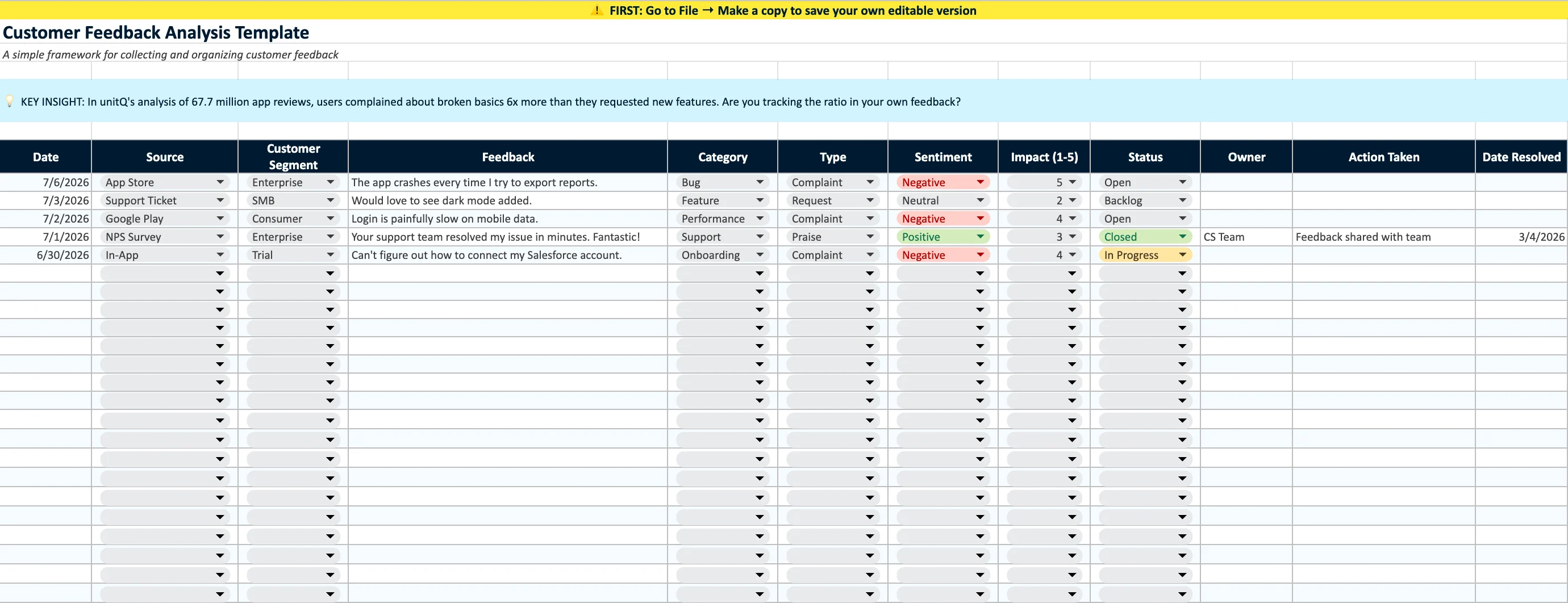Select the Date column header

(45, 157)
